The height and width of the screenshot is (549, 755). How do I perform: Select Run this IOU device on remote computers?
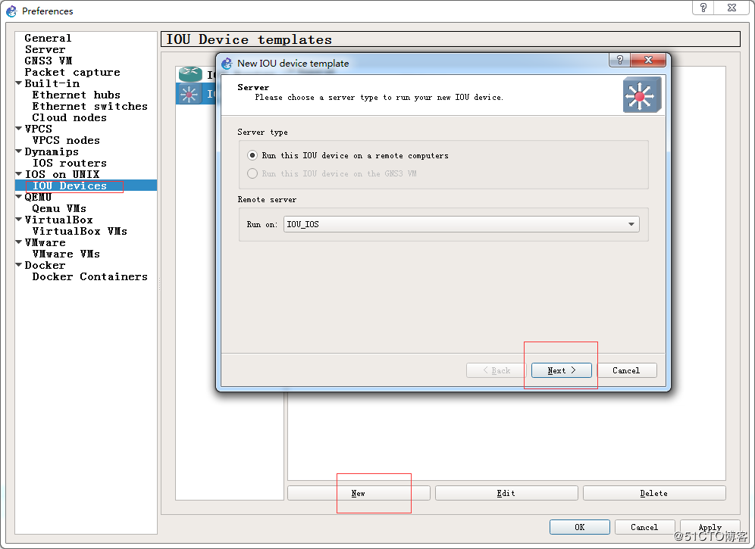pos(348,156)
